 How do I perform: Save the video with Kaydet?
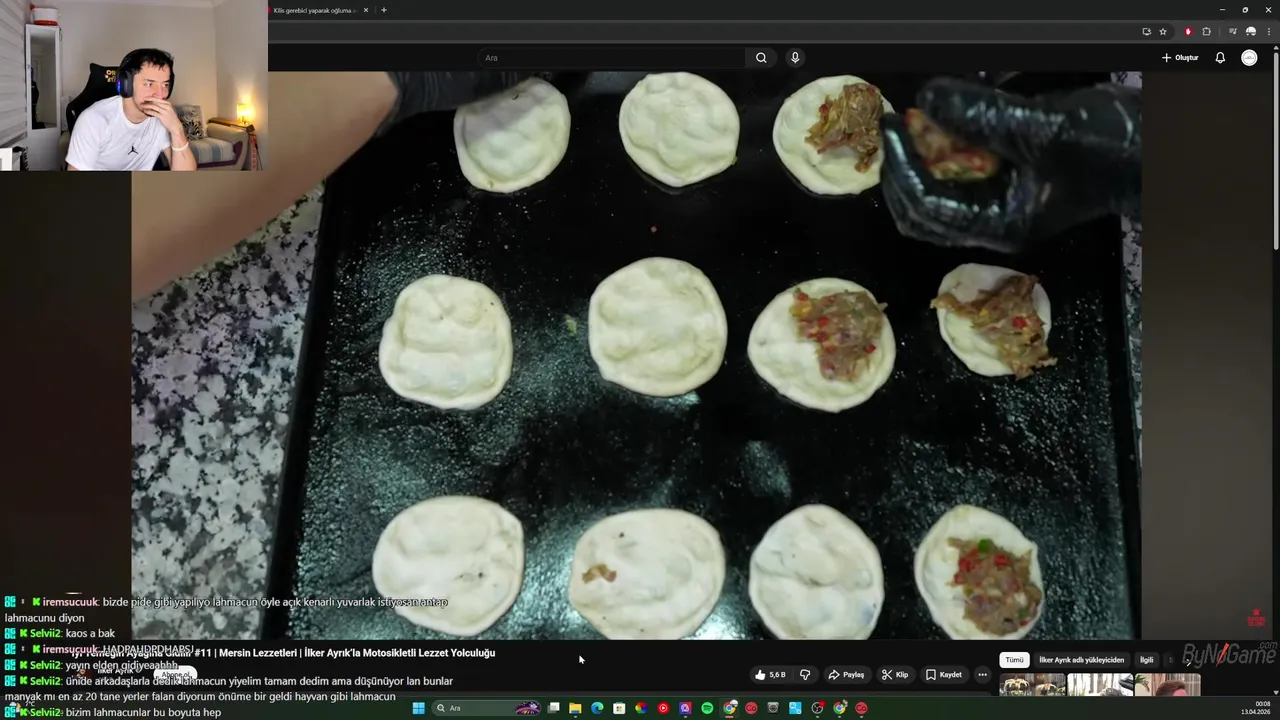point(943,675)
